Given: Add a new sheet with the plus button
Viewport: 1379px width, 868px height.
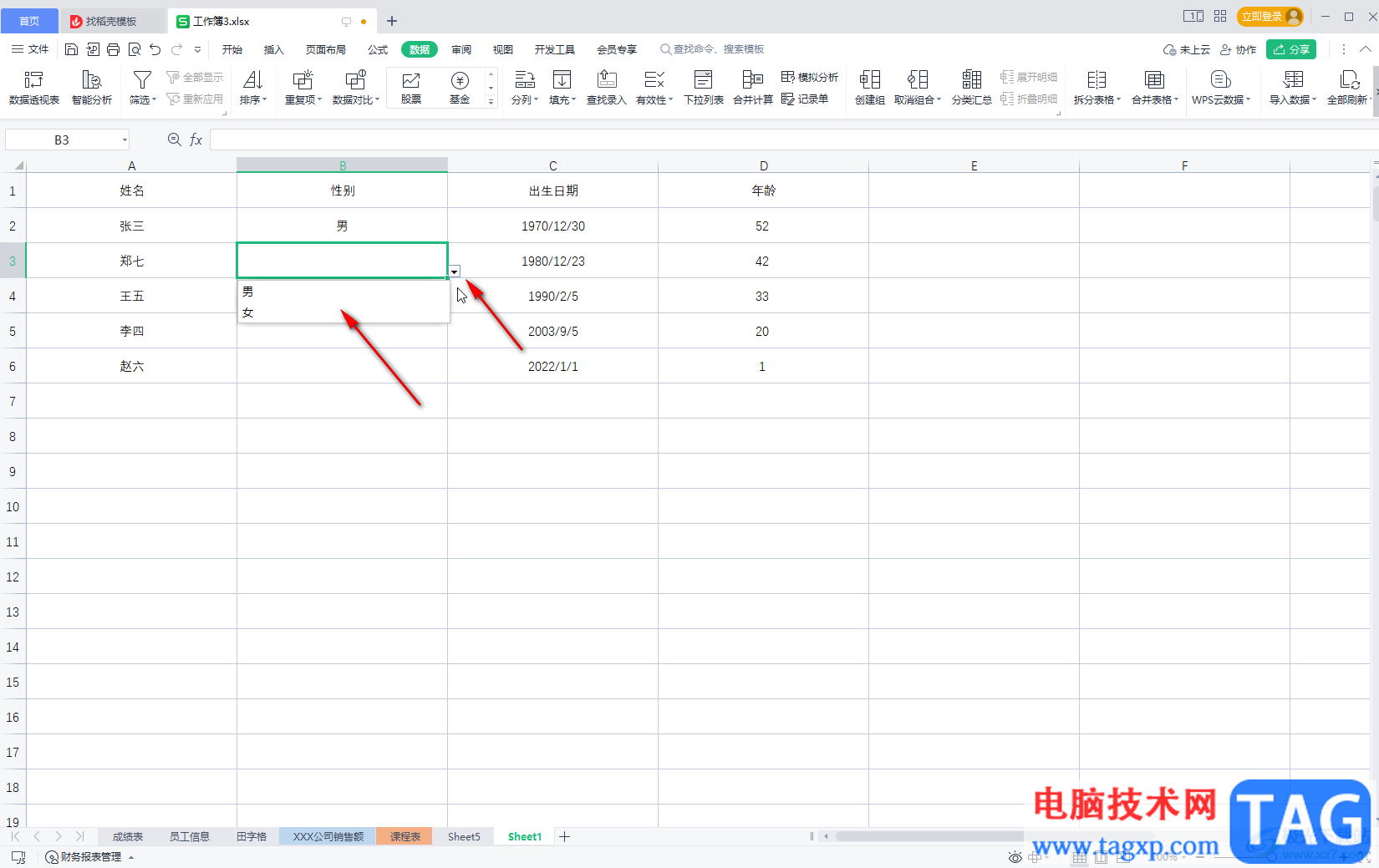Looking at the screenshot, I should pos(565,836).
